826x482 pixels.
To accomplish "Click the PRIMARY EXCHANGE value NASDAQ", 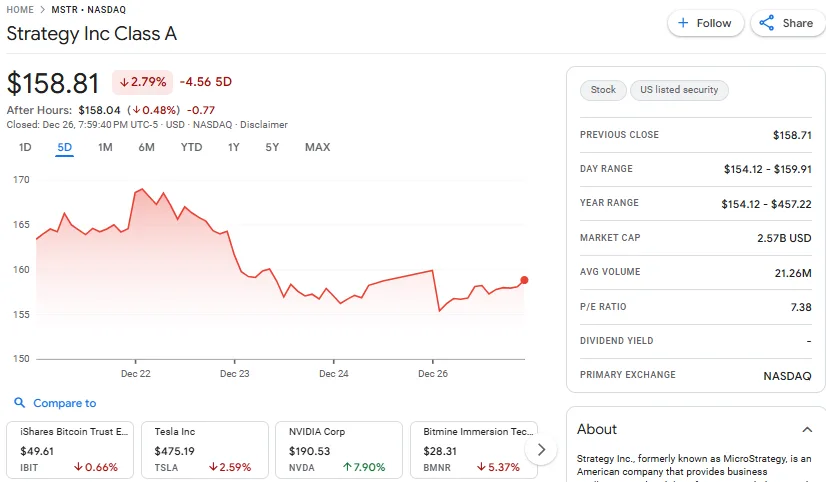I will tap(787, 376).
